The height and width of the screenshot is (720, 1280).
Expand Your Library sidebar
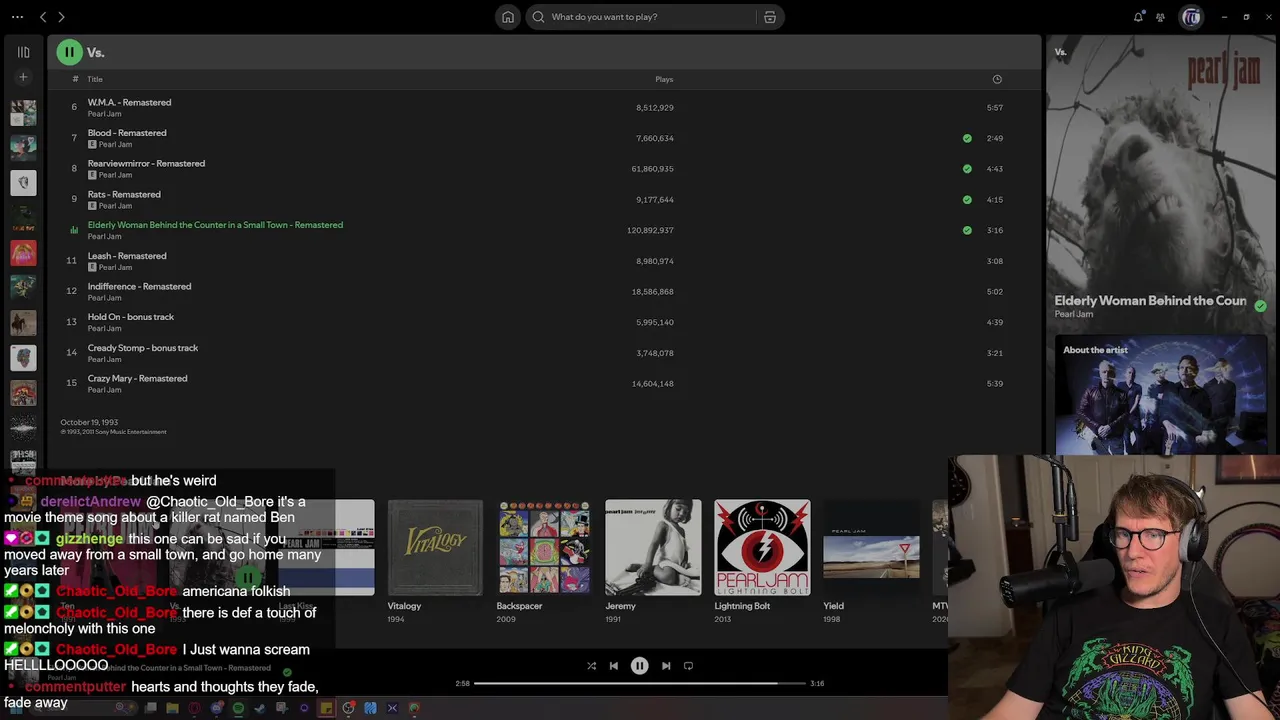[23, 52]
